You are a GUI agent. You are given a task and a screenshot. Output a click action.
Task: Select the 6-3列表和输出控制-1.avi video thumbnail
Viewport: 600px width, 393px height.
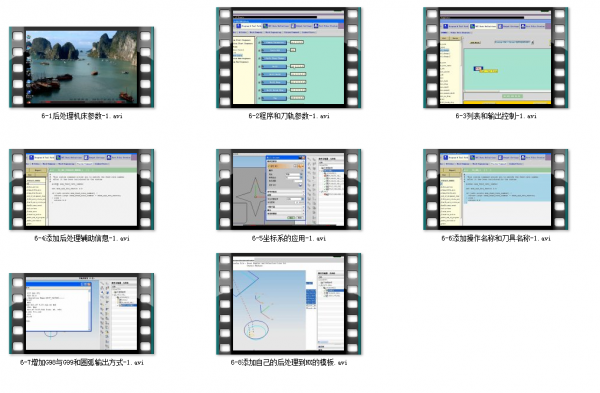click(496, 57)
